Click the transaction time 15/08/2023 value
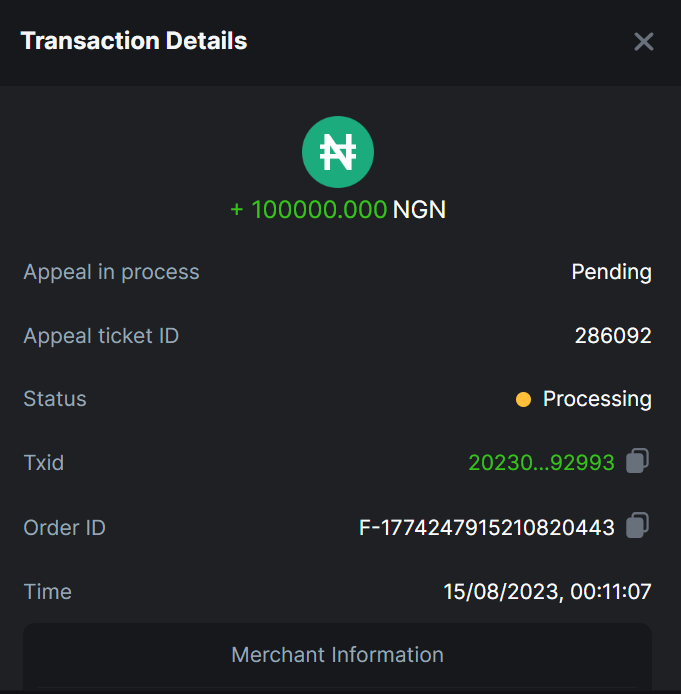This screenshot has width=681, height=694. 547,592
